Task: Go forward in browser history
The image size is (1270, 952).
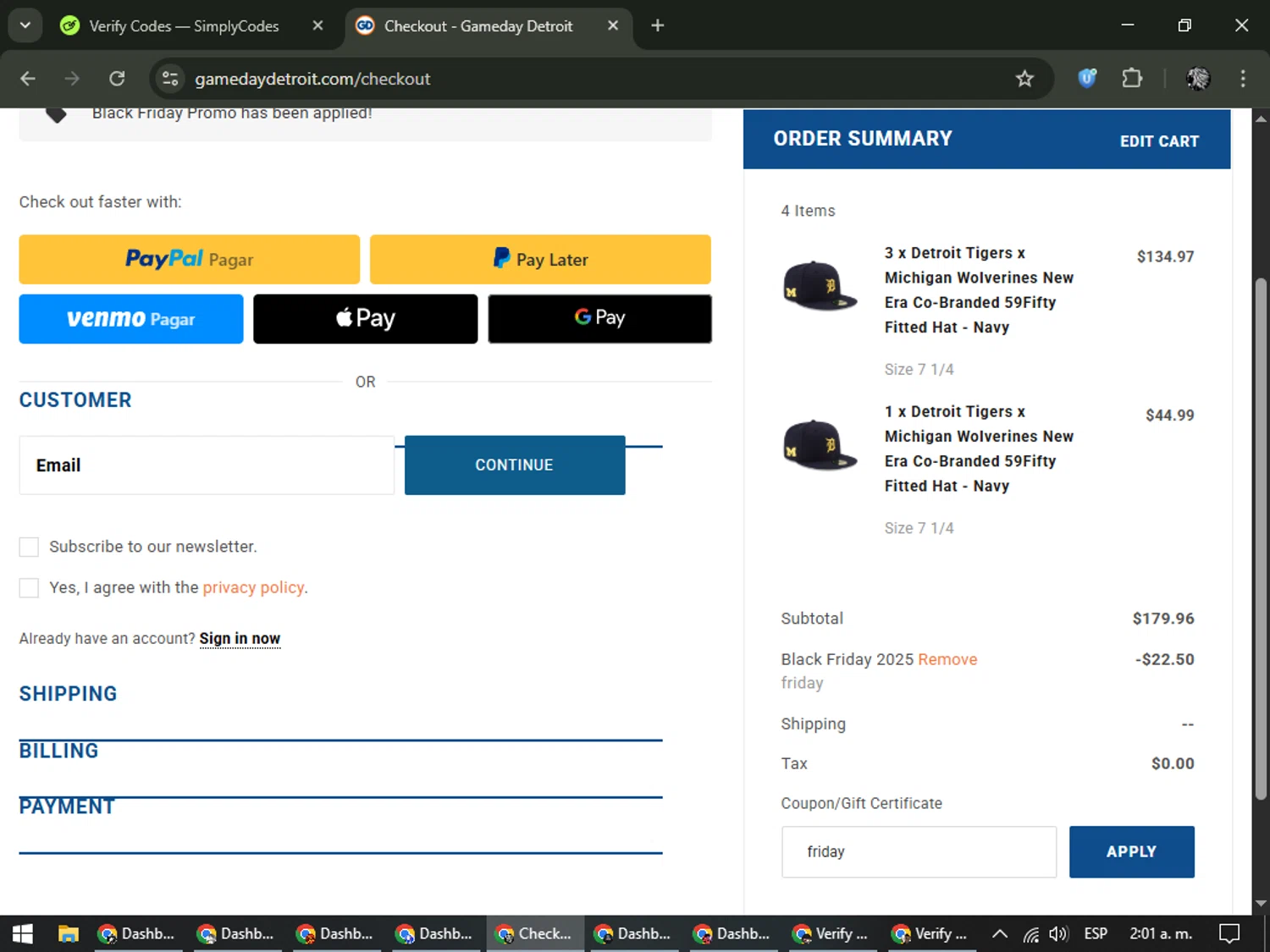Action: (72, 79)
